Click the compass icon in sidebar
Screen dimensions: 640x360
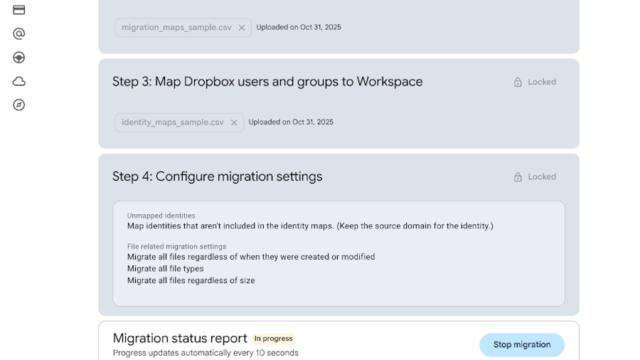pyautogui.click(x=19, y=105)
